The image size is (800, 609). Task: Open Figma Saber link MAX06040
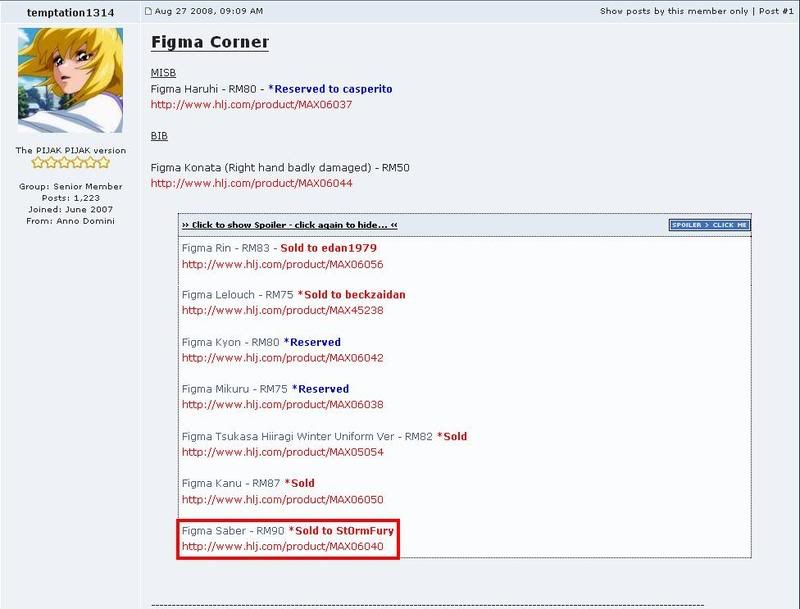pyautogui.click(x=282, y=546)
